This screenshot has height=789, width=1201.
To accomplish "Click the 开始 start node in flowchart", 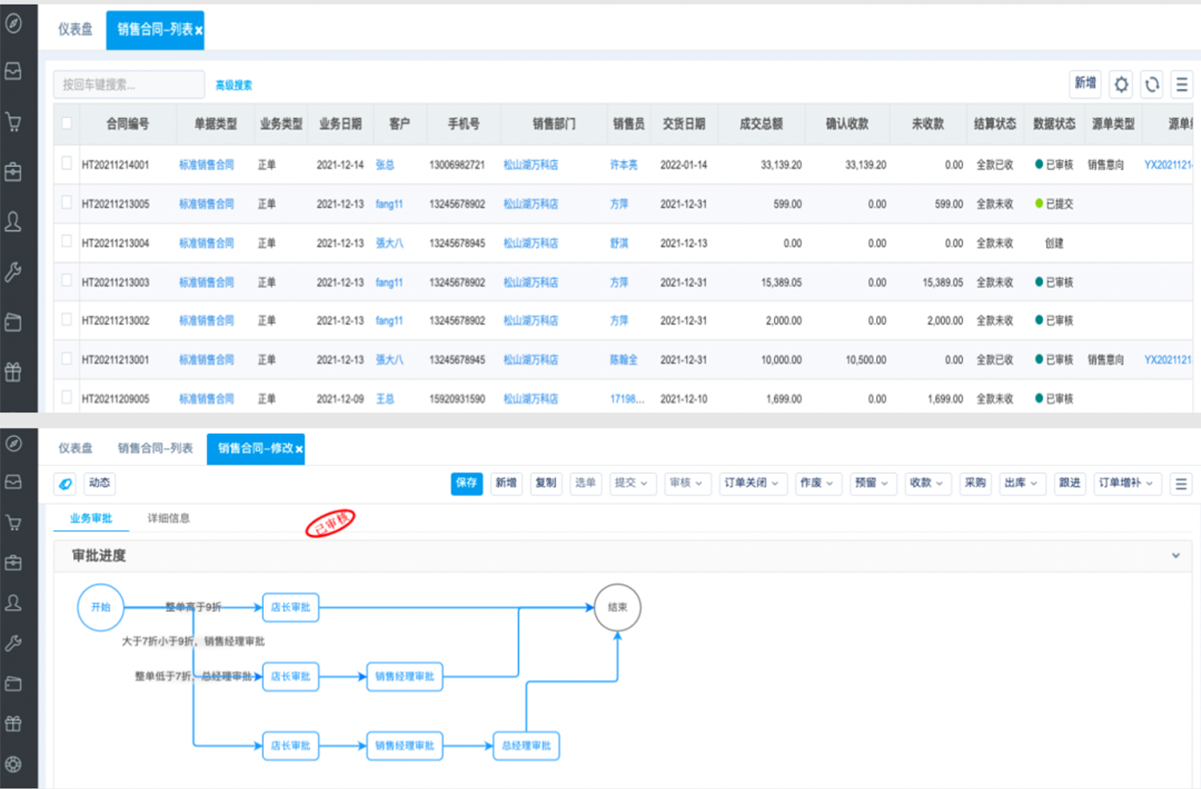I will [101, 607].
